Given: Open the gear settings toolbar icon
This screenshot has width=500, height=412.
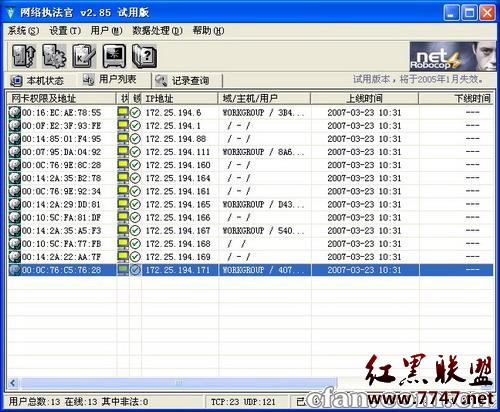Looking at the screenshot, I should 54,56.
